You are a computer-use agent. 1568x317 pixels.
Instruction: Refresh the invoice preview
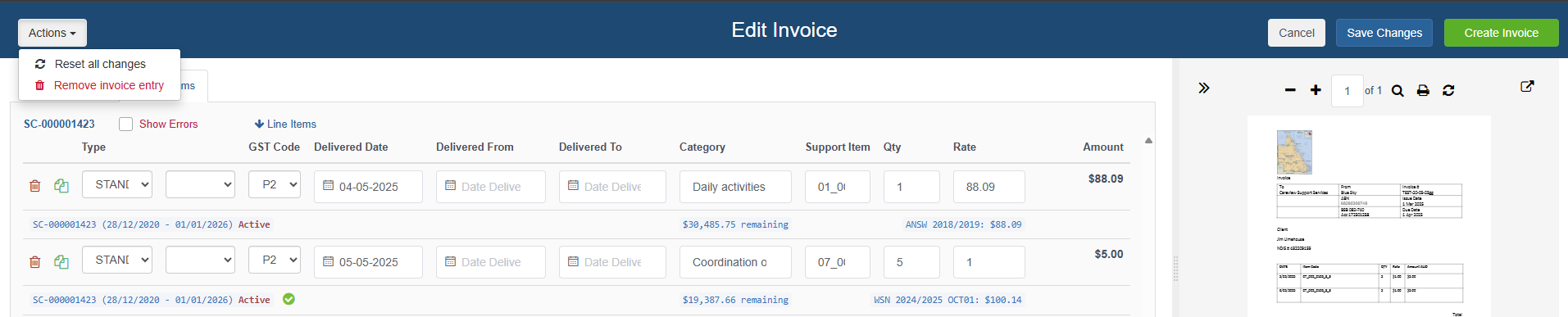[1448, 90]
